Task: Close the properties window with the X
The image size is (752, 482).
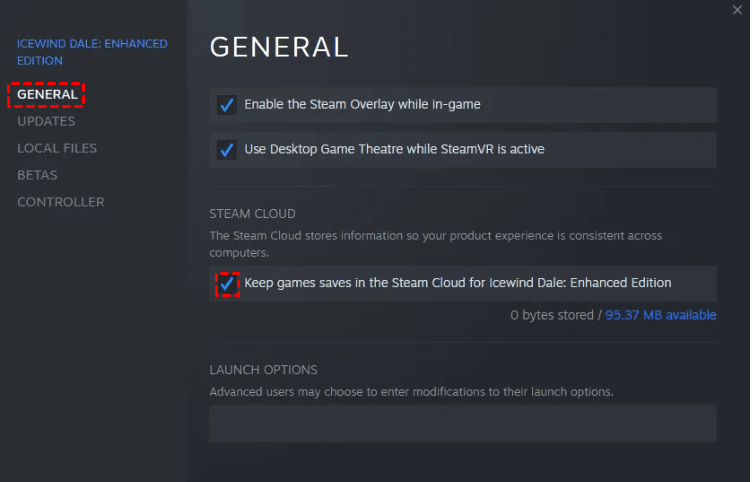Action: 737,9
